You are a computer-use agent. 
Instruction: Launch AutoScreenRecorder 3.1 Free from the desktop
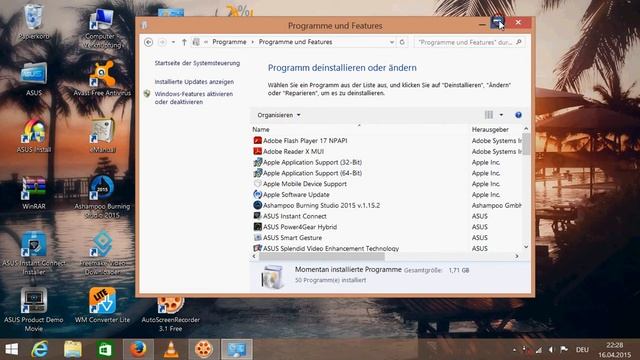pyautogui.click(x=171, y=312)
